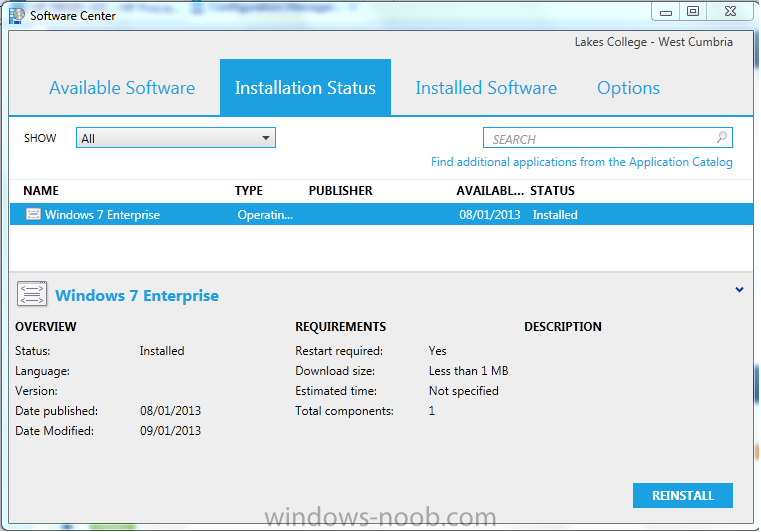Screen dimensions: 761x532
Task: Minimize the Software Center window
Action: (x=666, y=12)
